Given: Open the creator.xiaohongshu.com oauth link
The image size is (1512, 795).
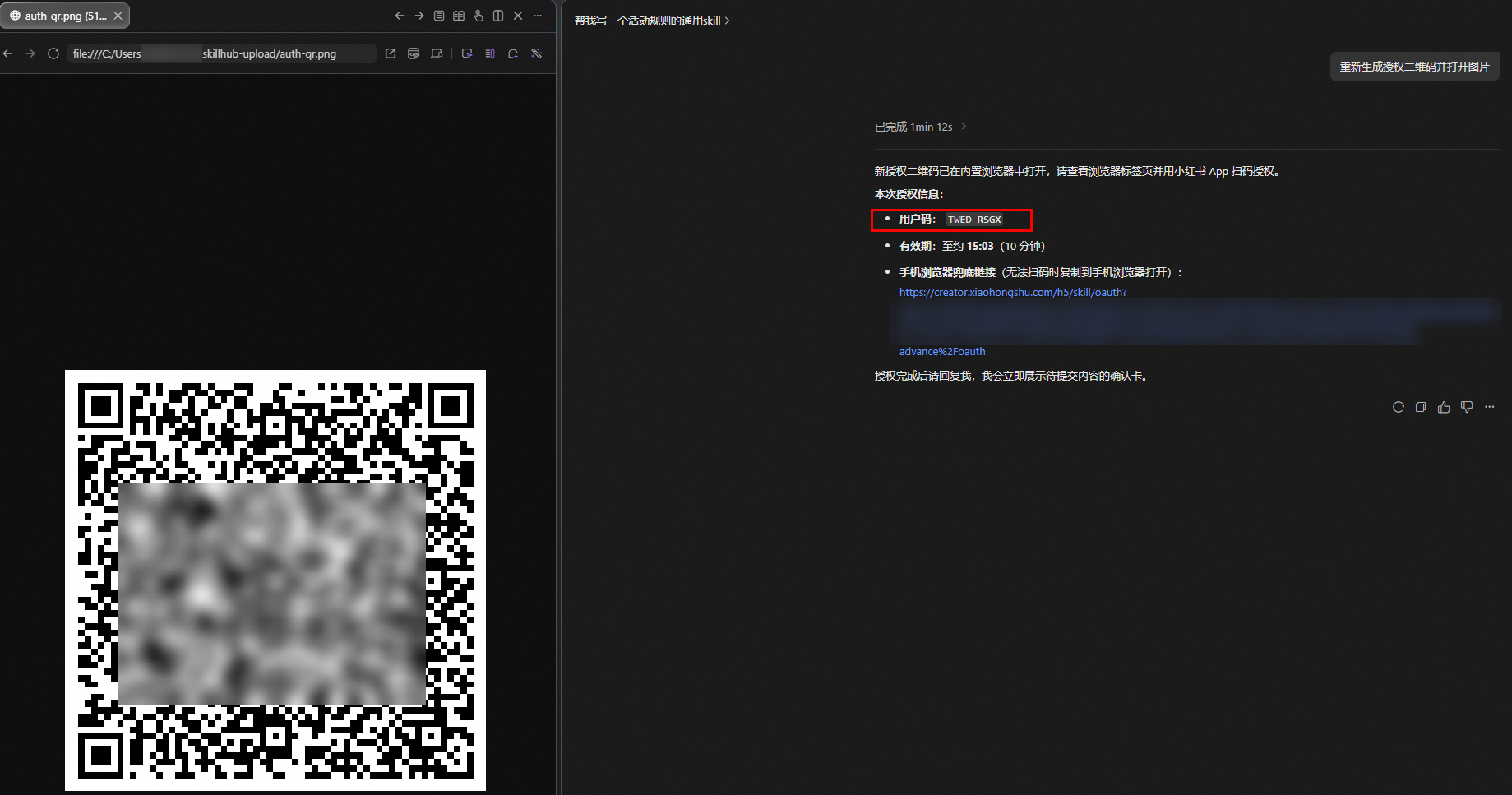Looking at the screenshot, I should click(x=1013, y=292).
